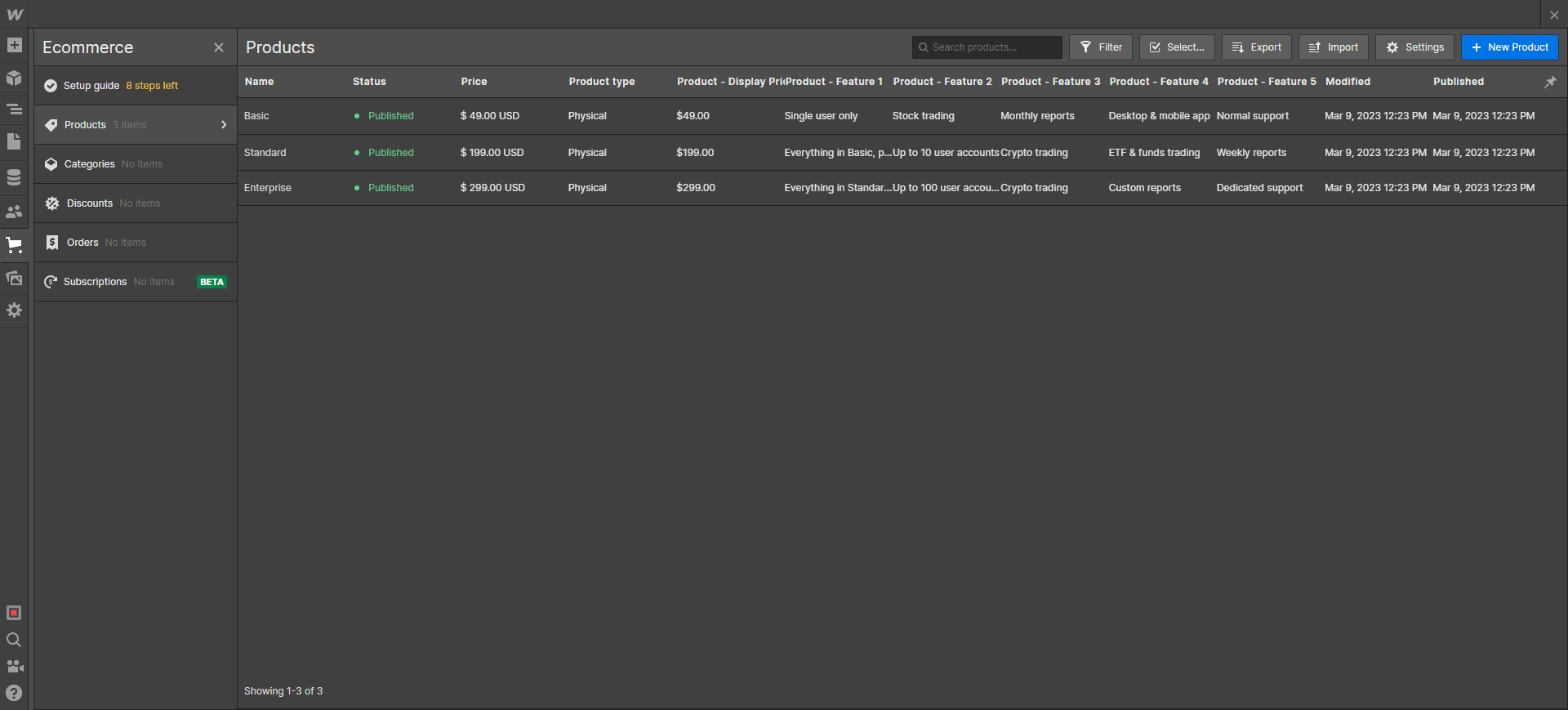The height and width of the screenshot is (710, 1568).
Task: Sort by Name column header
Action: tap(259, 82)
